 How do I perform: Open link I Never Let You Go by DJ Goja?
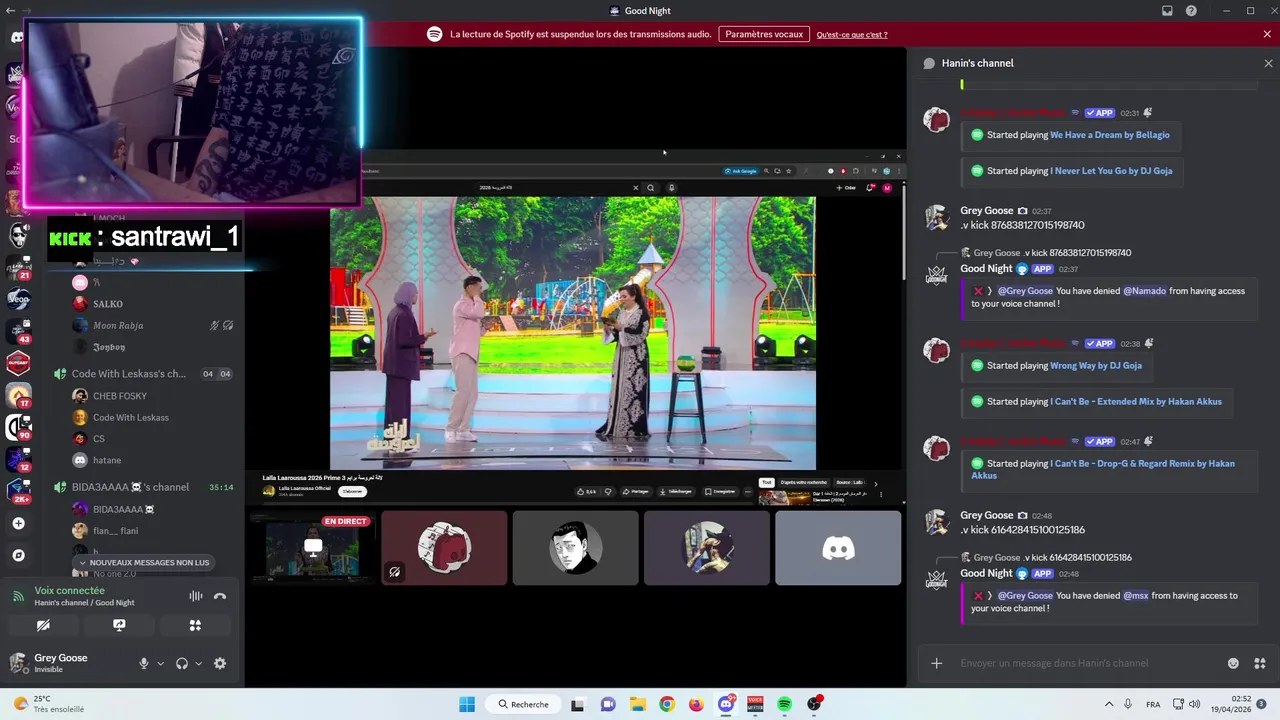pos(1111,171)
